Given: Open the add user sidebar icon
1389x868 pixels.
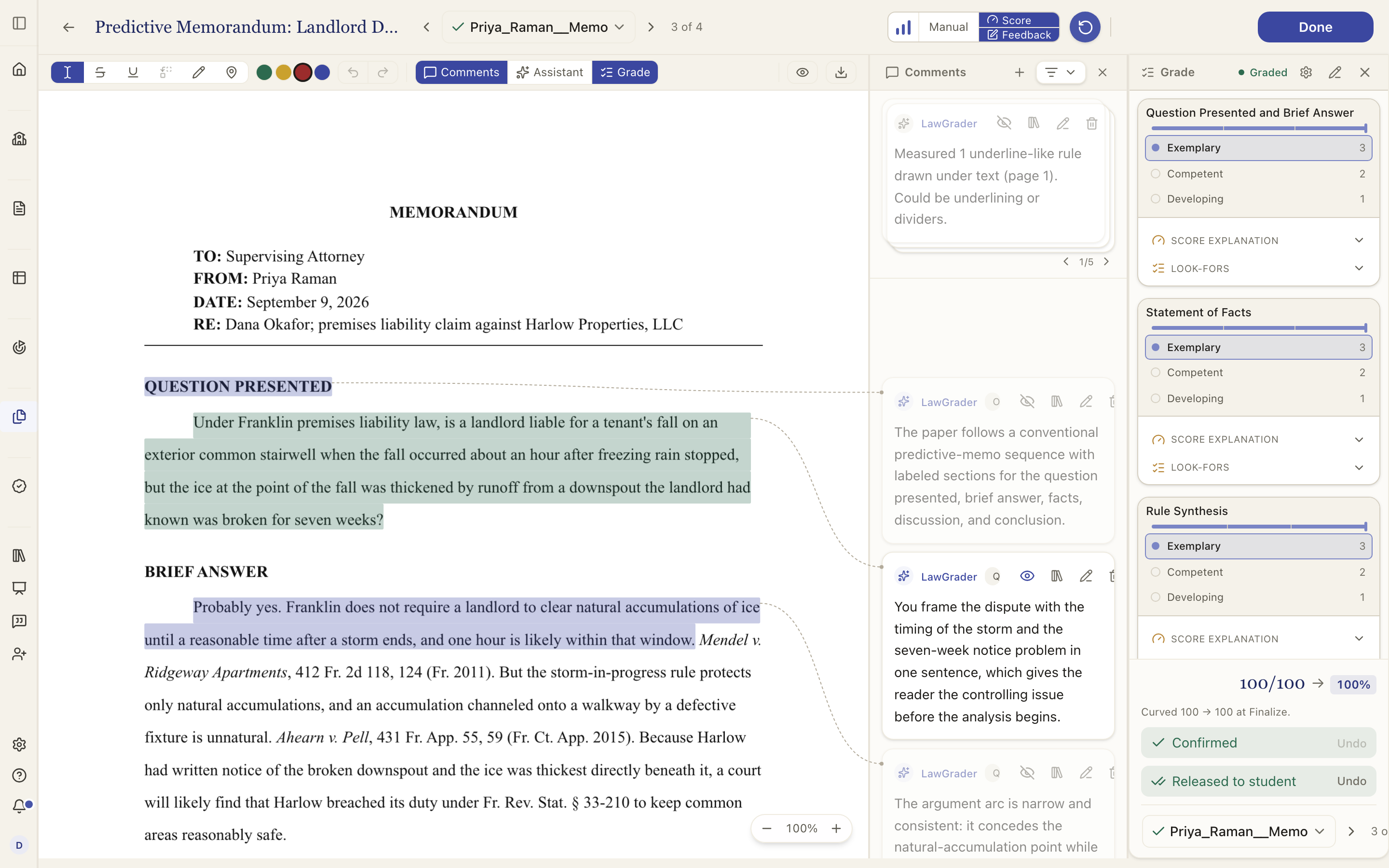Looking at the screenshot, I should coord(19,654).
